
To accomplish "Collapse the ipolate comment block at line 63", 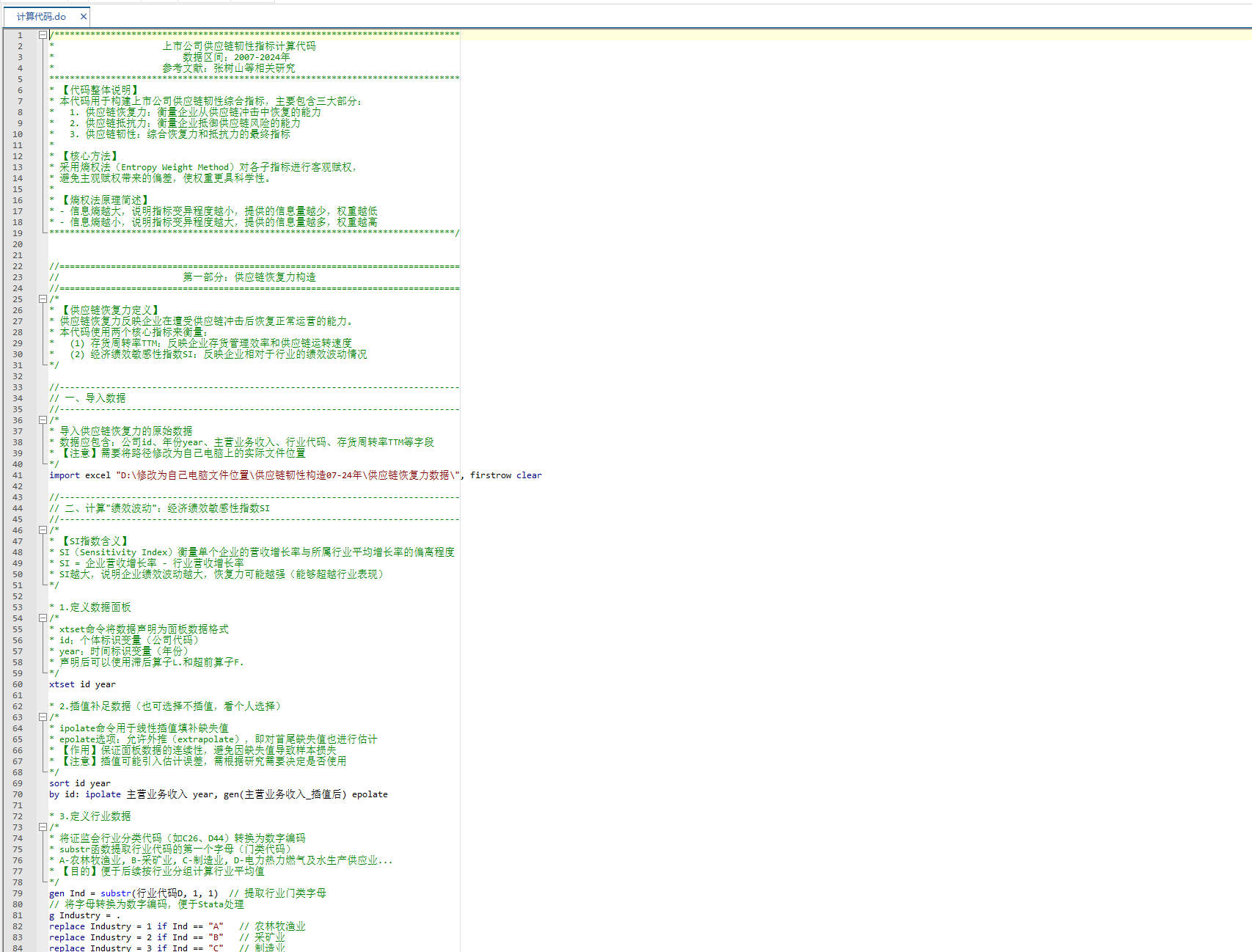I will click(x=43, y=717).
